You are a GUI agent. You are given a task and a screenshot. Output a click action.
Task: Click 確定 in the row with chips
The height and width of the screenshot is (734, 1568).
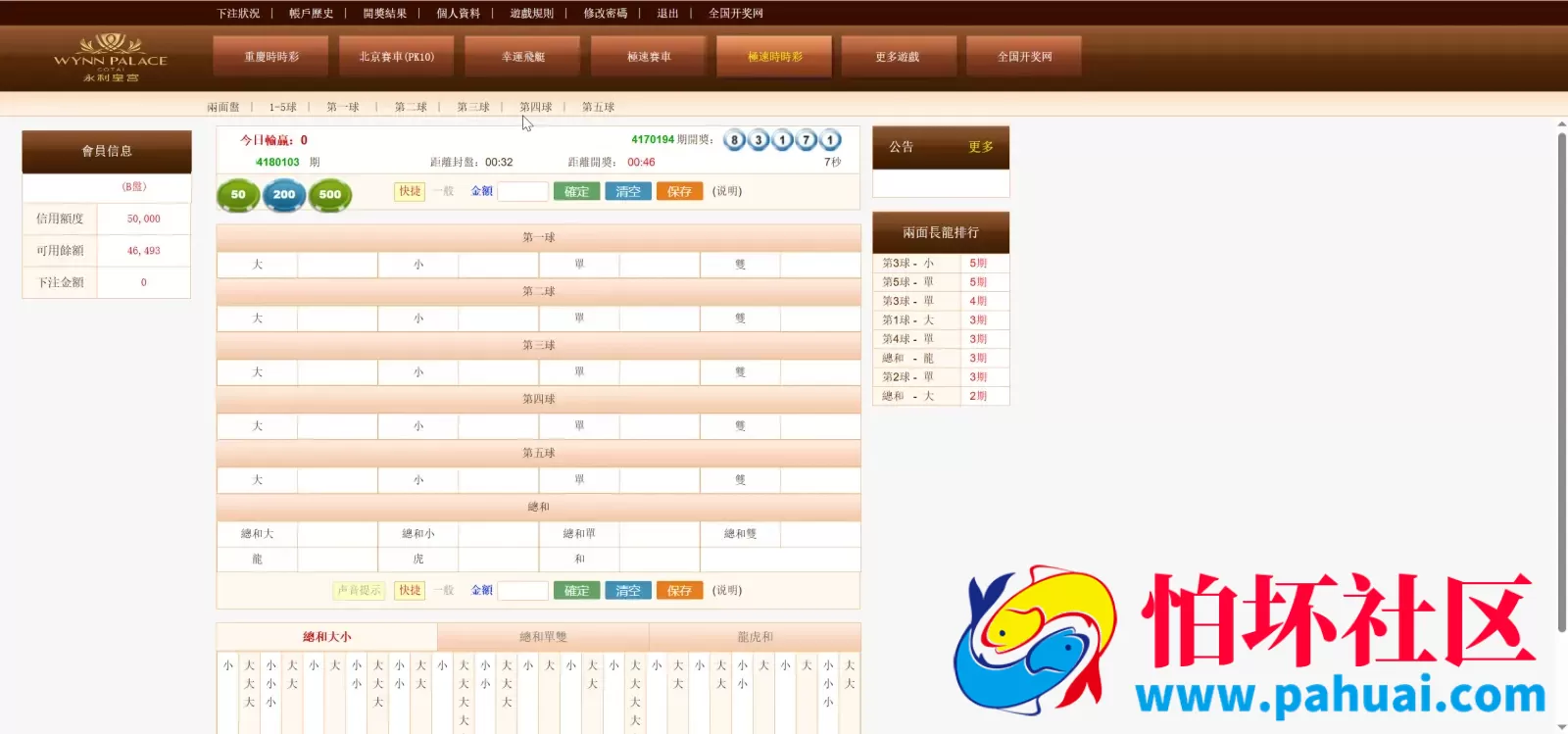[576, 191]
